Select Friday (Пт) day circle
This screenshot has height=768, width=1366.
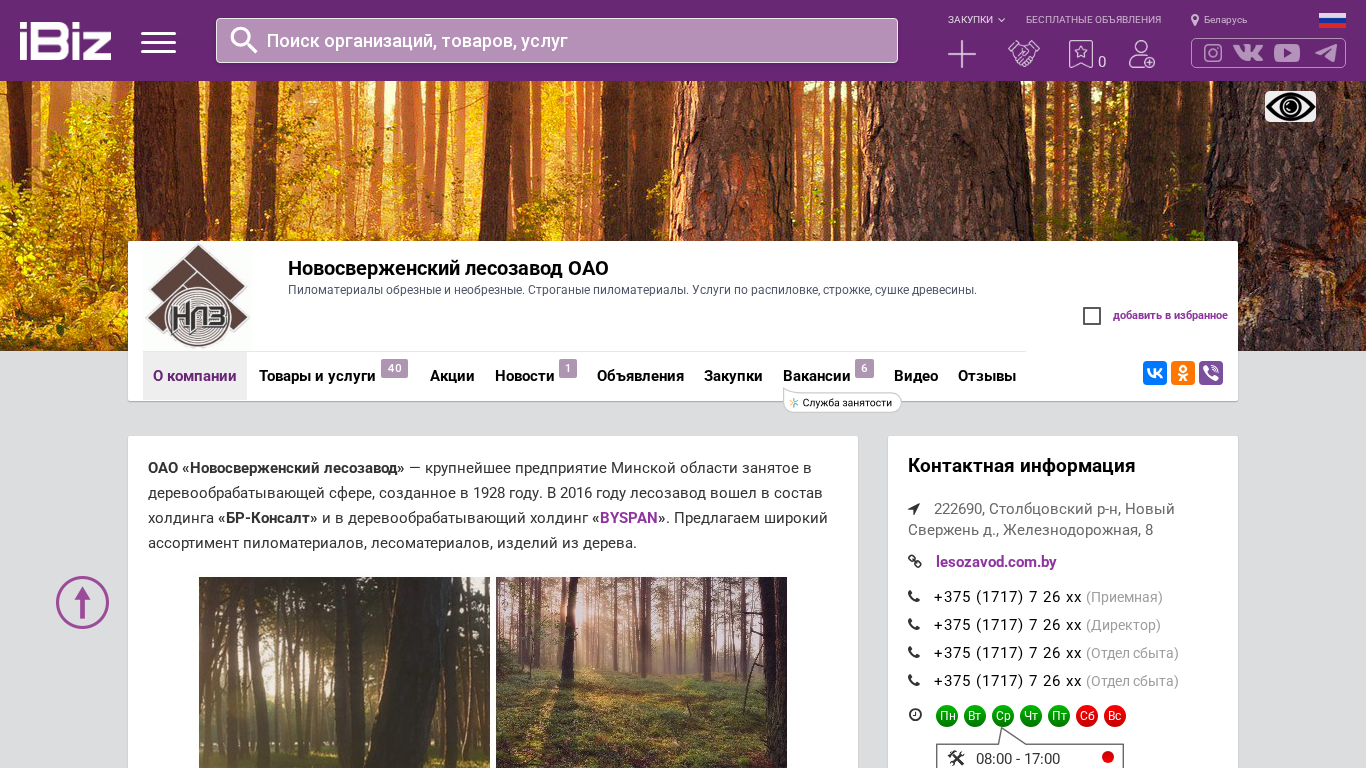pyautogui.click(x=1059, y=716)
